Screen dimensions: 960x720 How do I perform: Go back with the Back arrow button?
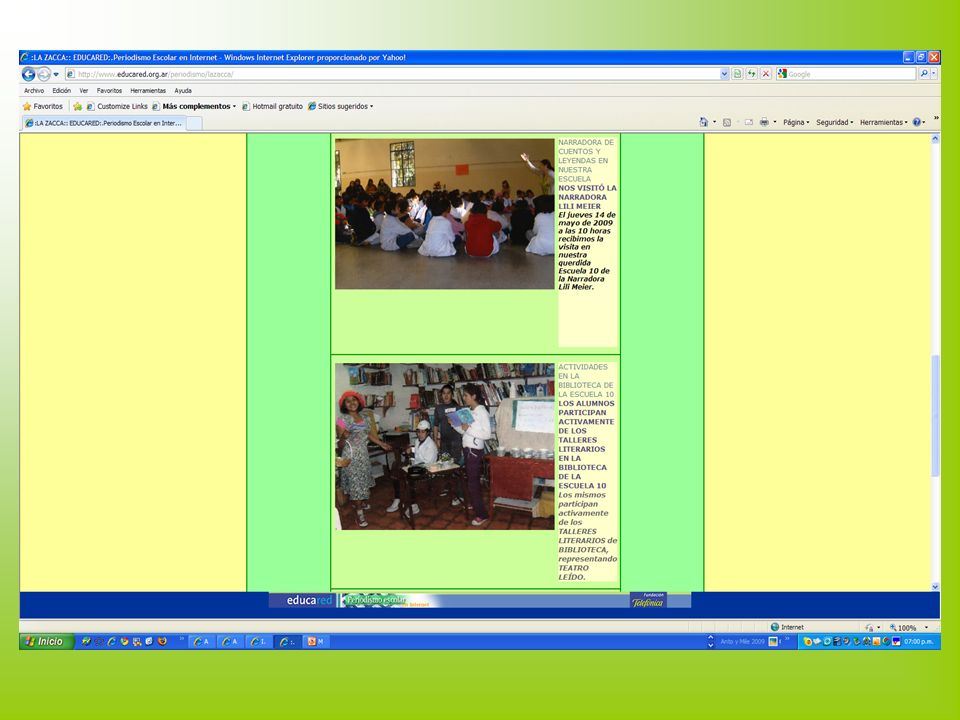28,74
